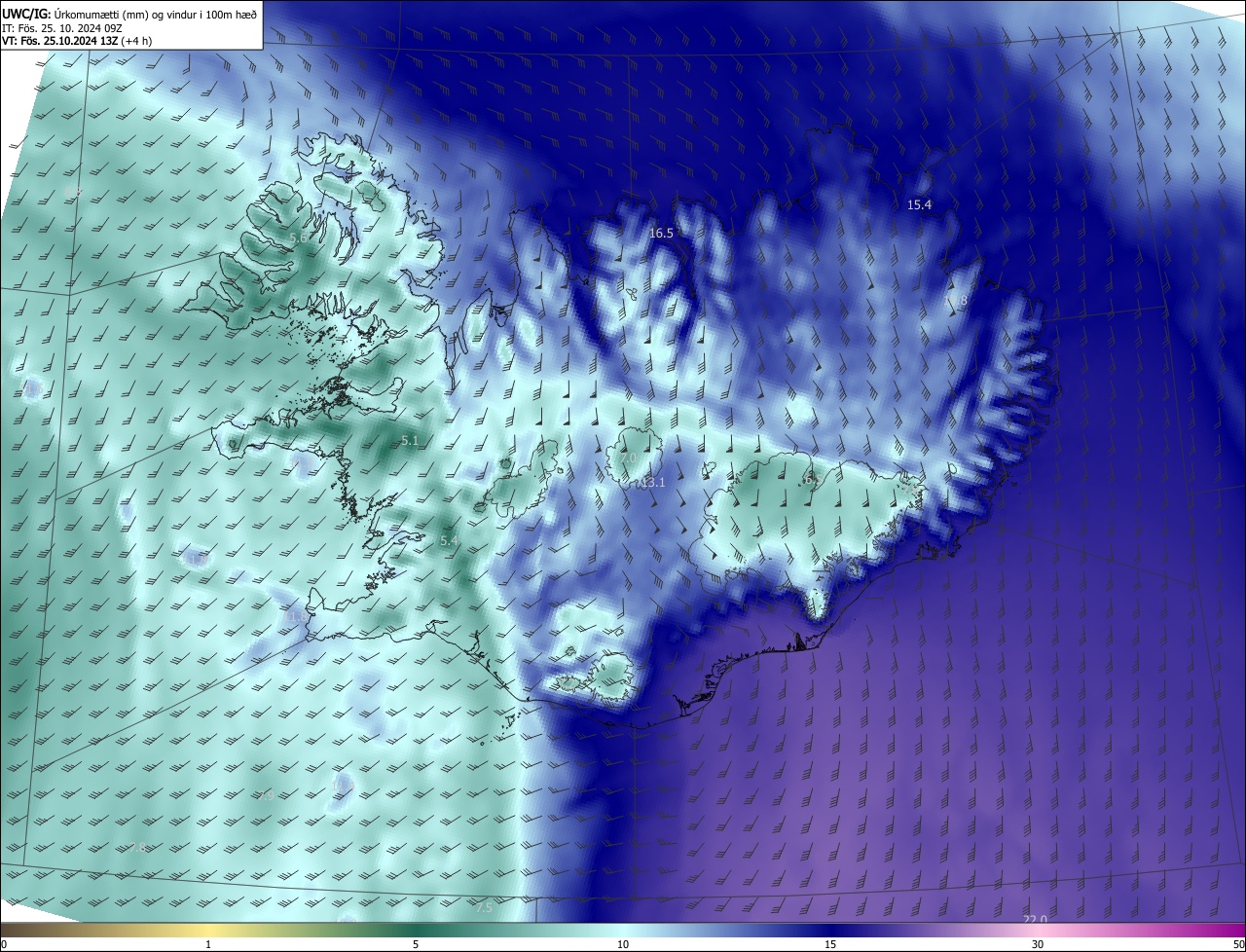Click the 7.8 value label over the ocean

(x=137, y=848)
